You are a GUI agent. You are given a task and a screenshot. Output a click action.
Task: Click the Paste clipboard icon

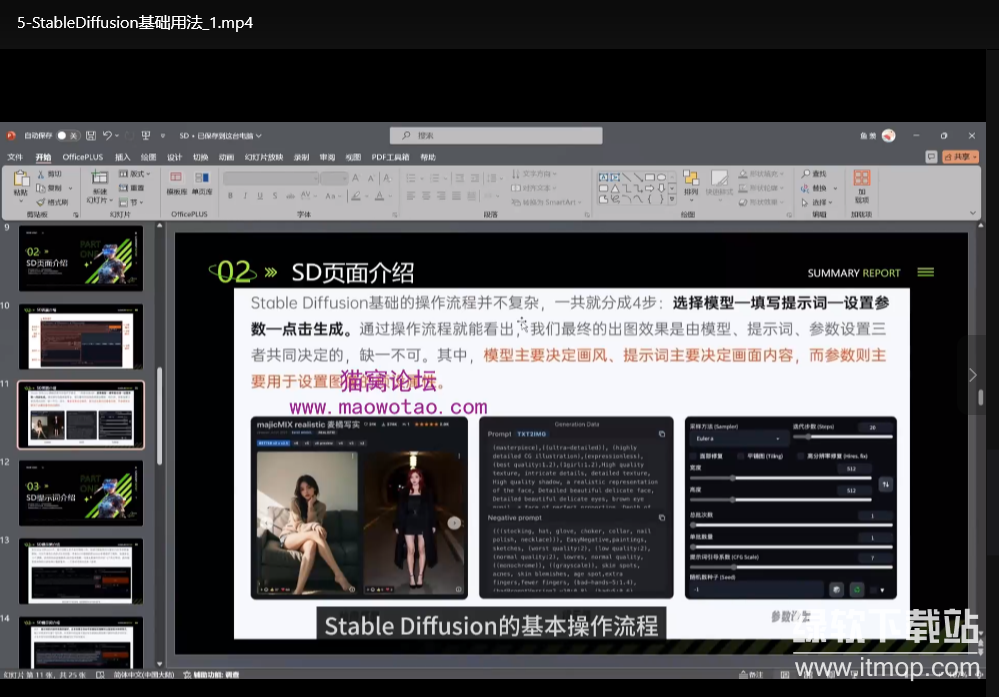(21, 178)
